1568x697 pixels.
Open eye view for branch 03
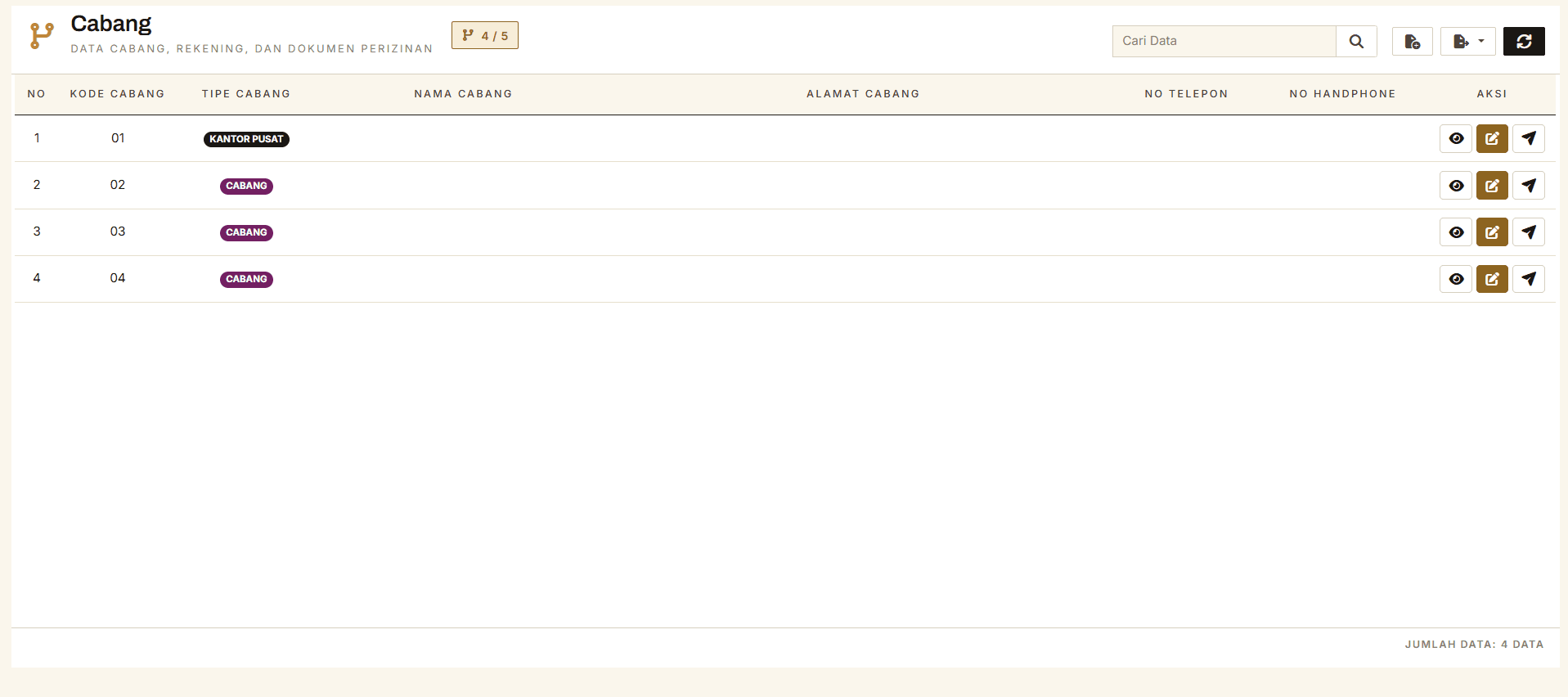[x=1456, y=232]
